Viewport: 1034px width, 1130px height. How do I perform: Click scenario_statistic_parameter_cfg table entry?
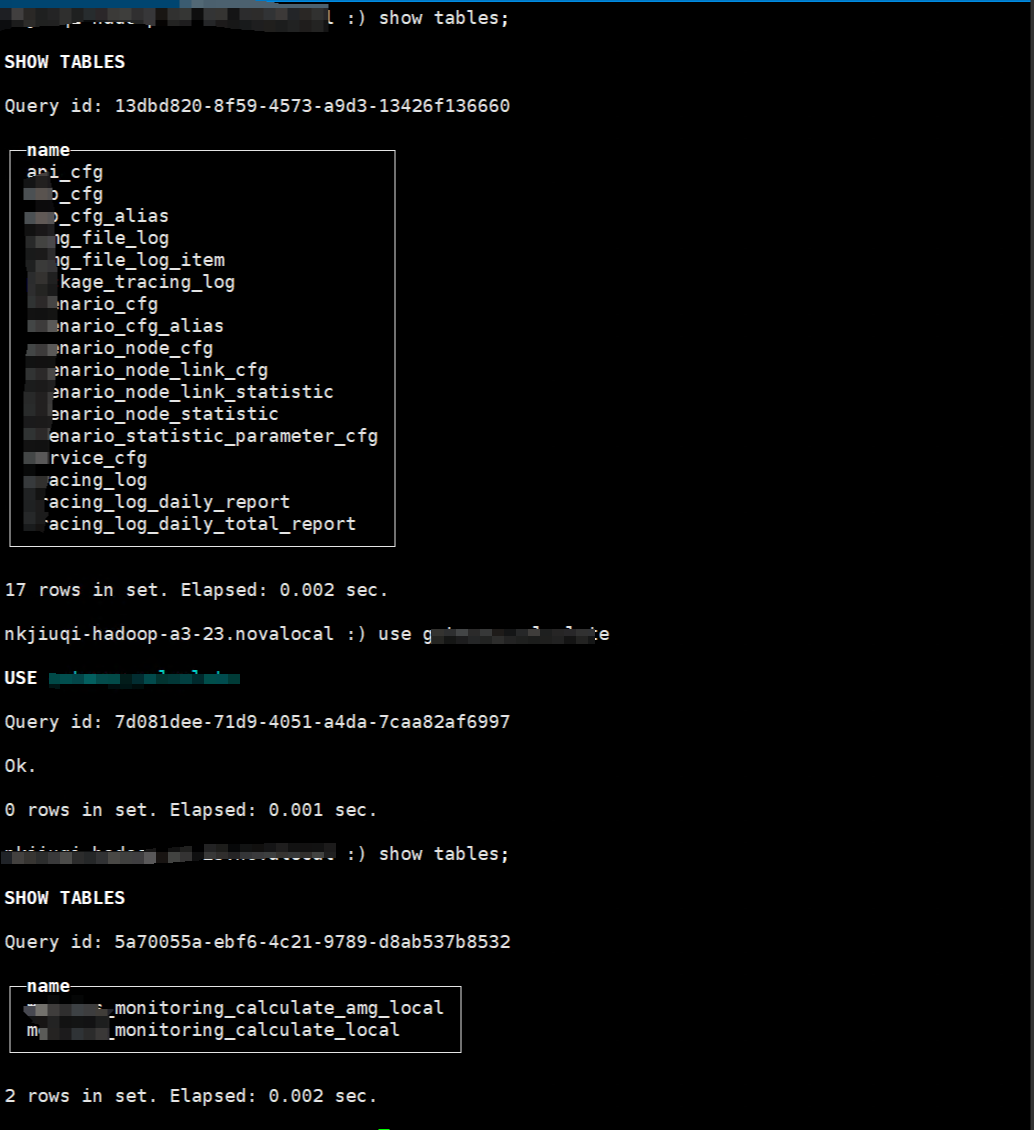pos(210,436)
